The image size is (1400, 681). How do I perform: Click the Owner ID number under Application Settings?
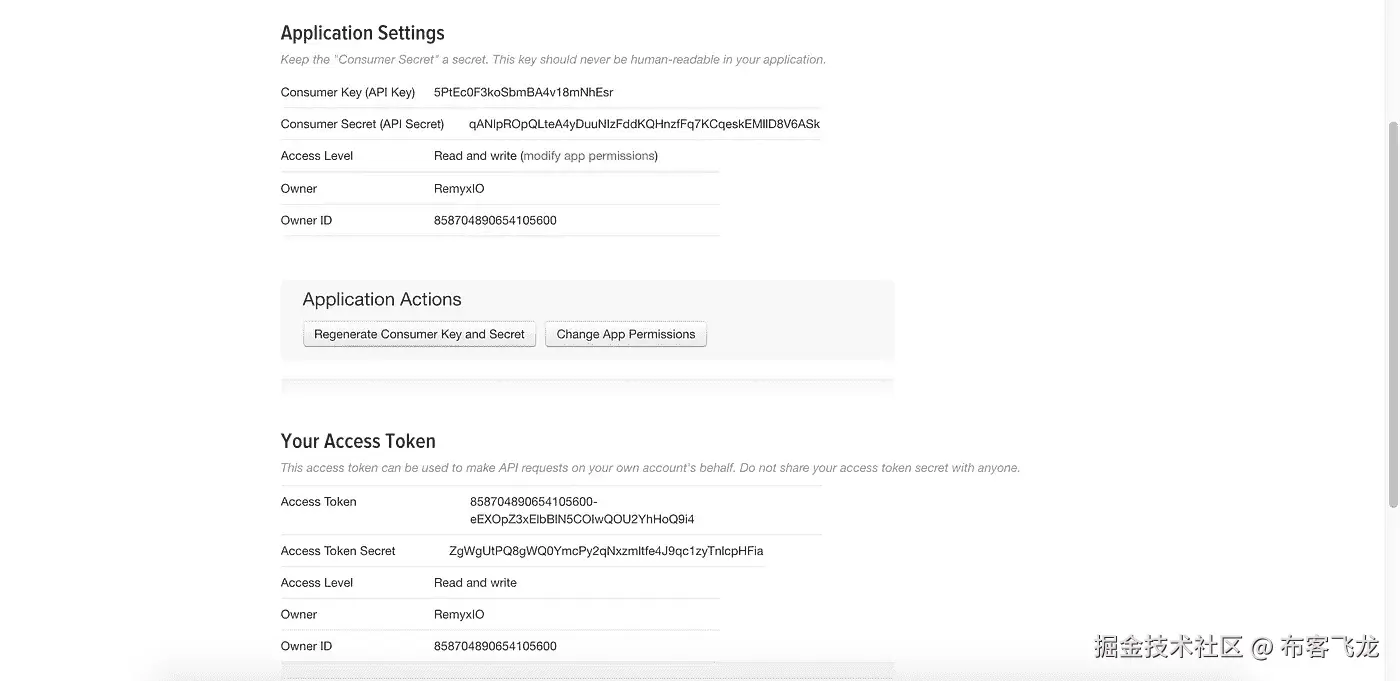(x=495, y=220)
